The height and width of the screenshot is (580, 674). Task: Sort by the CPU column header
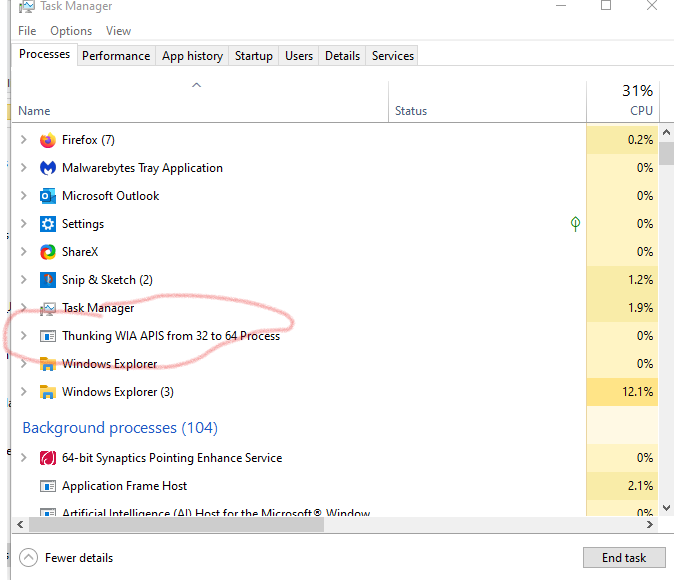tap(622, 101)
